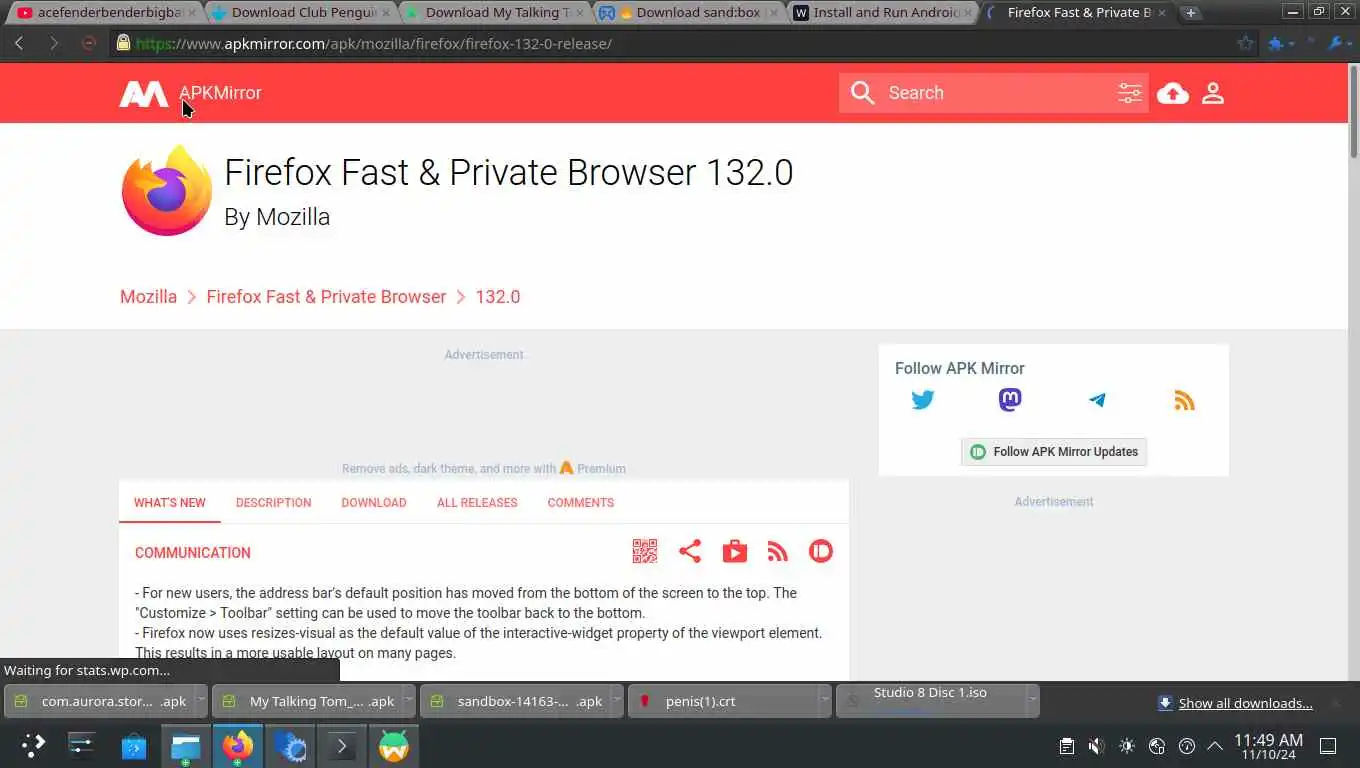The height and width of the screenshot is (768, 1360).
Task: Expand Studio 8 Disc 1.iso options arrow
Action: tap(1032, 701)
